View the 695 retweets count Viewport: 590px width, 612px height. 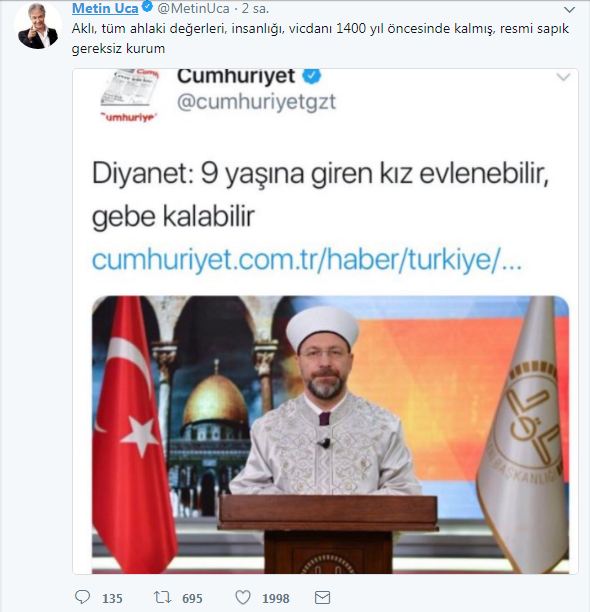(x=192, y=598)
